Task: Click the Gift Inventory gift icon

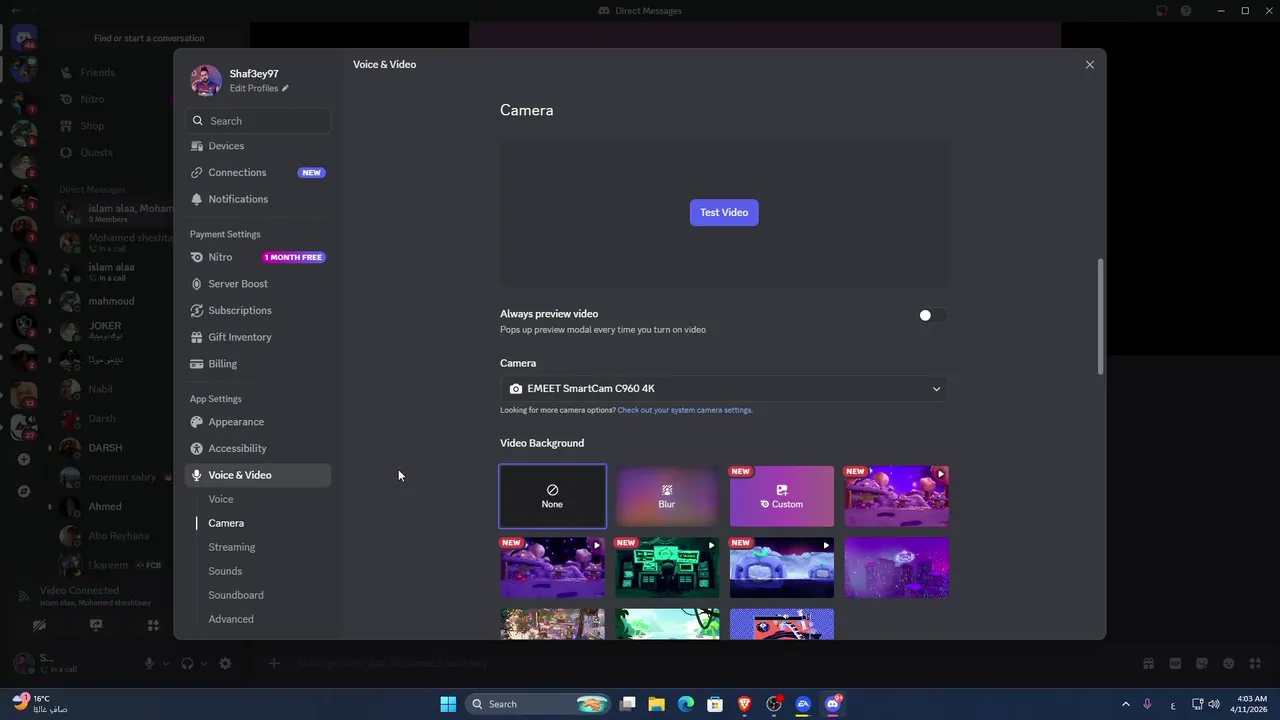Action: 197,337
